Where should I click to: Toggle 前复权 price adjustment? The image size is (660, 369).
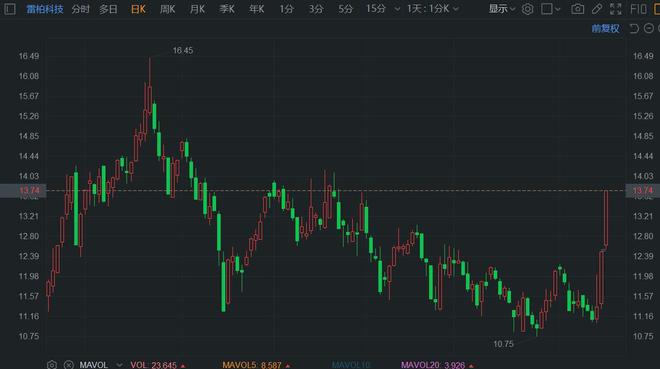click(x=605, y=28)
